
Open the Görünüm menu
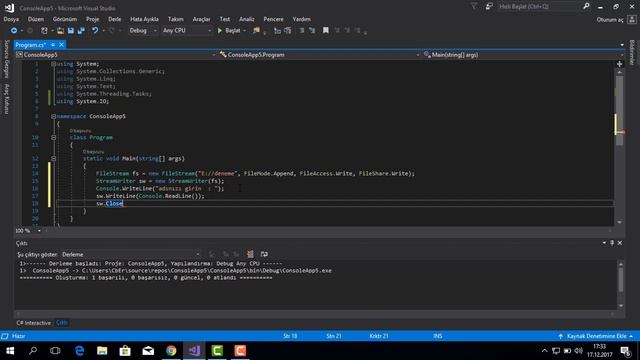(x=64, y=19)
